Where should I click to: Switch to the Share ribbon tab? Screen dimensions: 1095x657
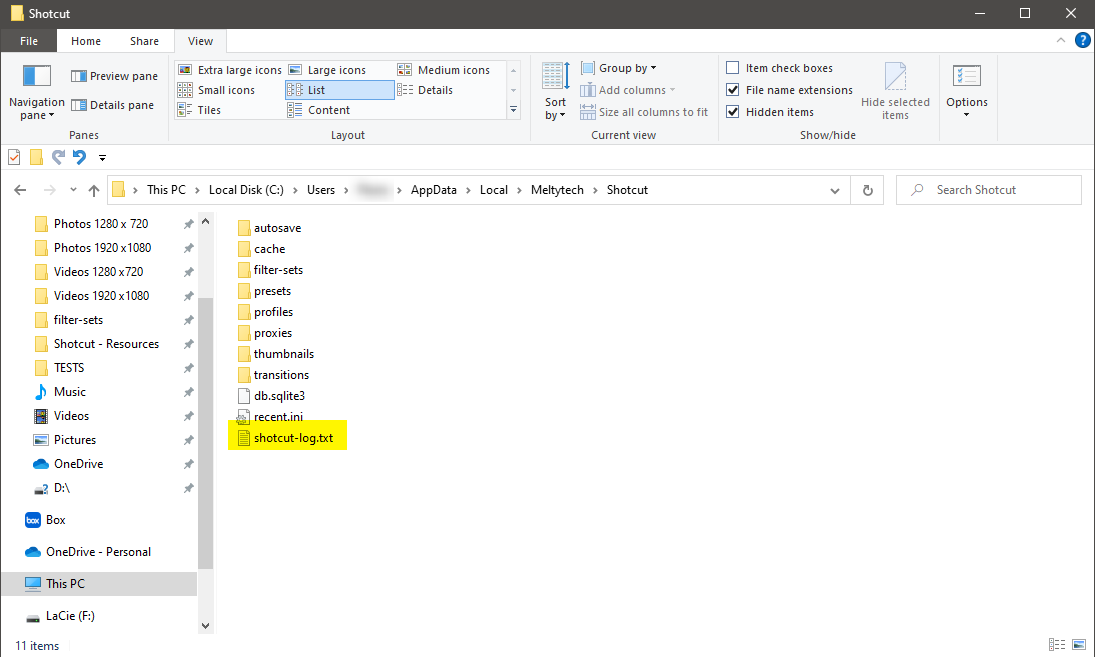click(x=144, y=40)
